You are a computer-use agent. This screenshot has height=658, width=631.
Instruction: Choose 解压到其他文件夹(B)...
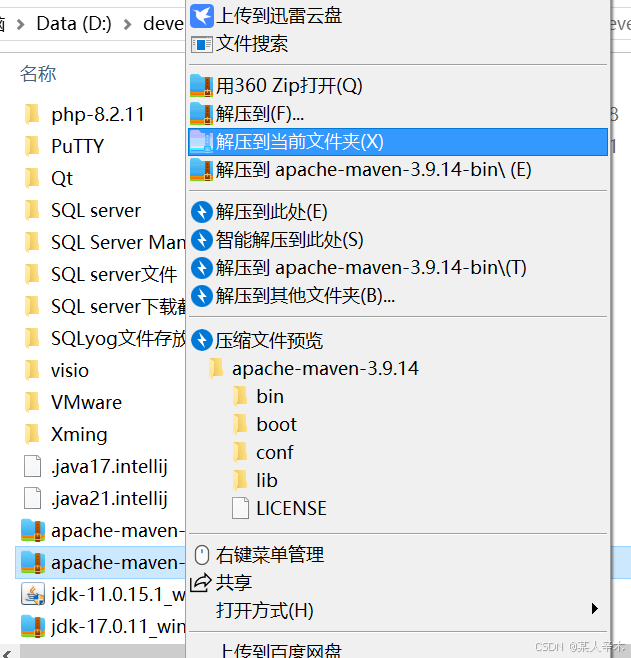pos(398,296)
